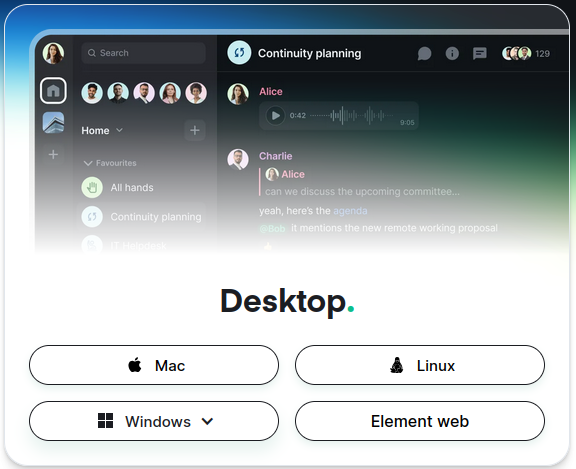The height and width of the screenshot is (469, 576).
Task: Click the Linux download button
Action: pyautogui.click(x=420, y=365)
